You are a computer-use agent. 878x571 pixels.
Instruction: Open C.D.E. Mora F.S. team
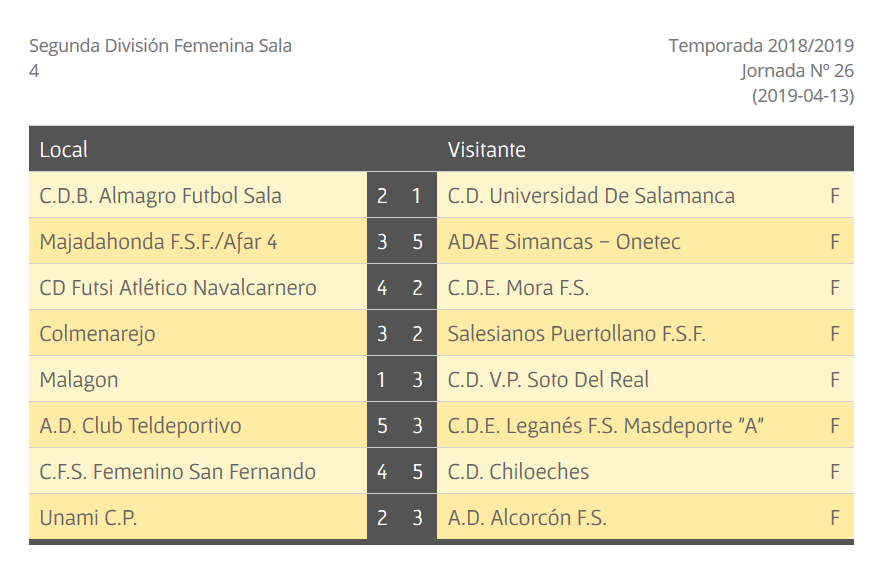pos(518,288)
